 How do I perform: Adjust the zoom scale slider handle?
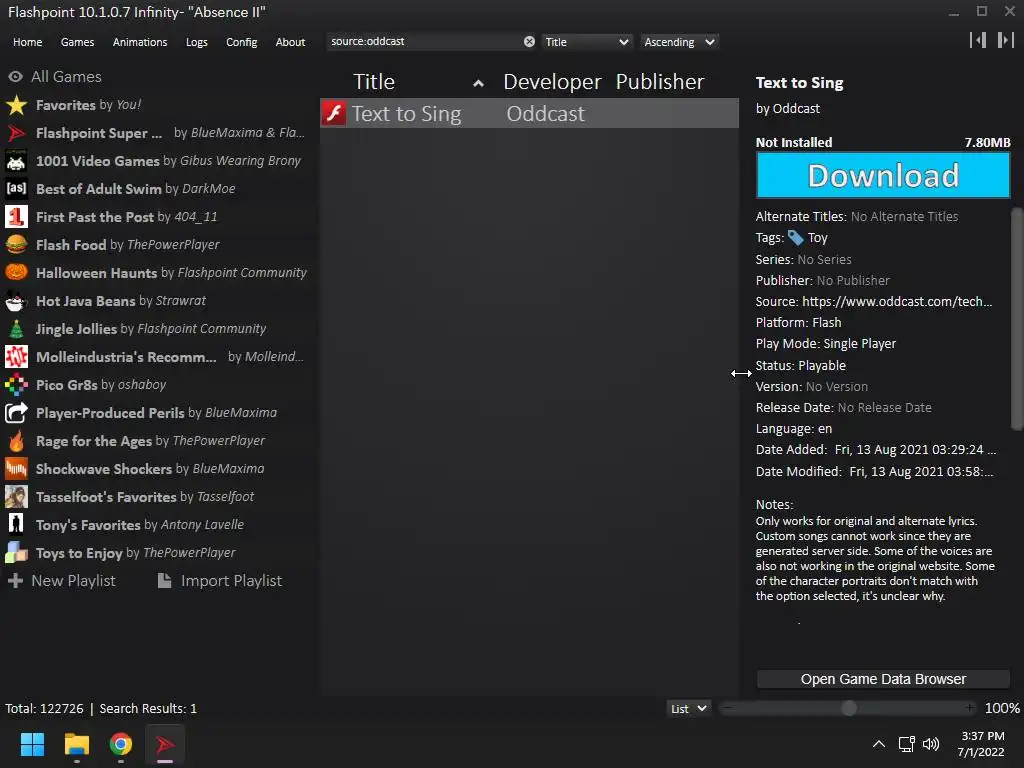(849, 709)
